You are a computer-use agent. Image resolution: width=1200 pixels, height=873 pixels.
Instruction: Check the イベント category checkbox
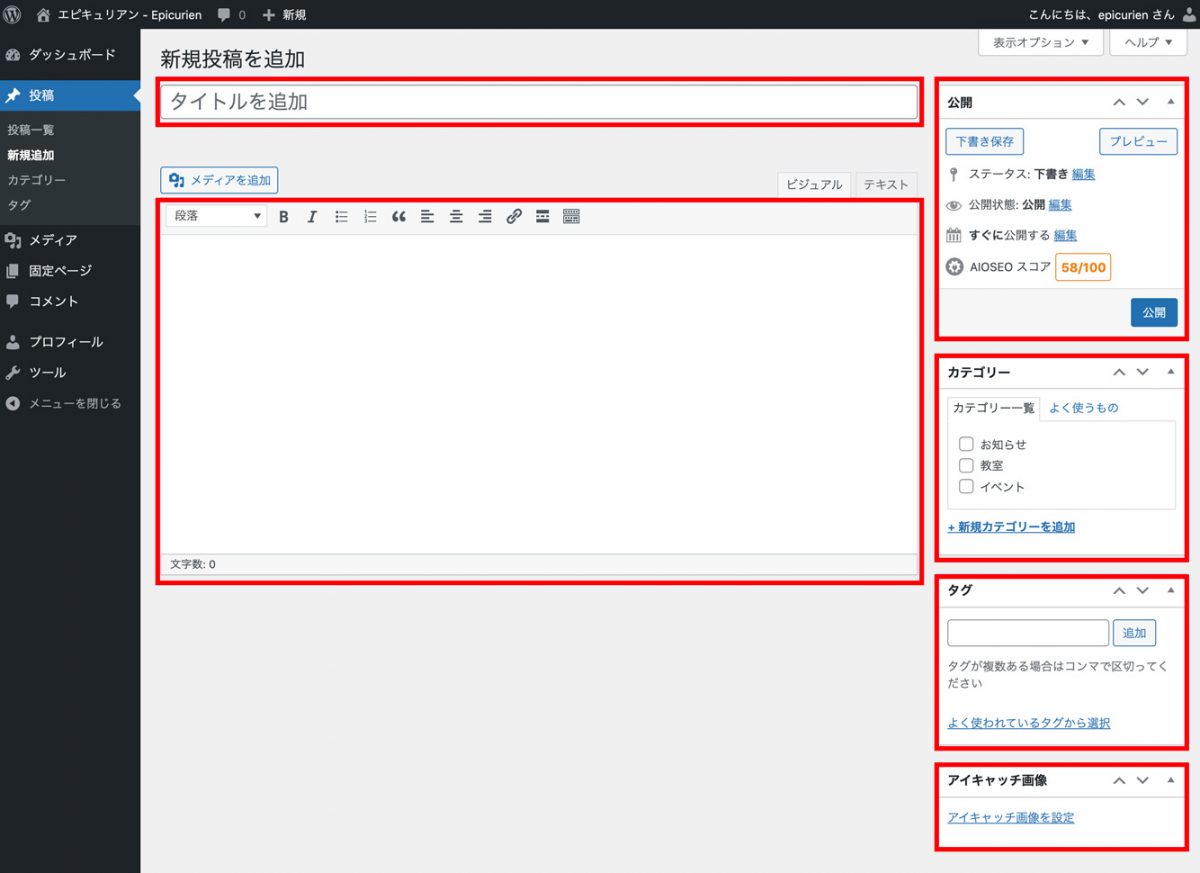(x=966, y=487)
